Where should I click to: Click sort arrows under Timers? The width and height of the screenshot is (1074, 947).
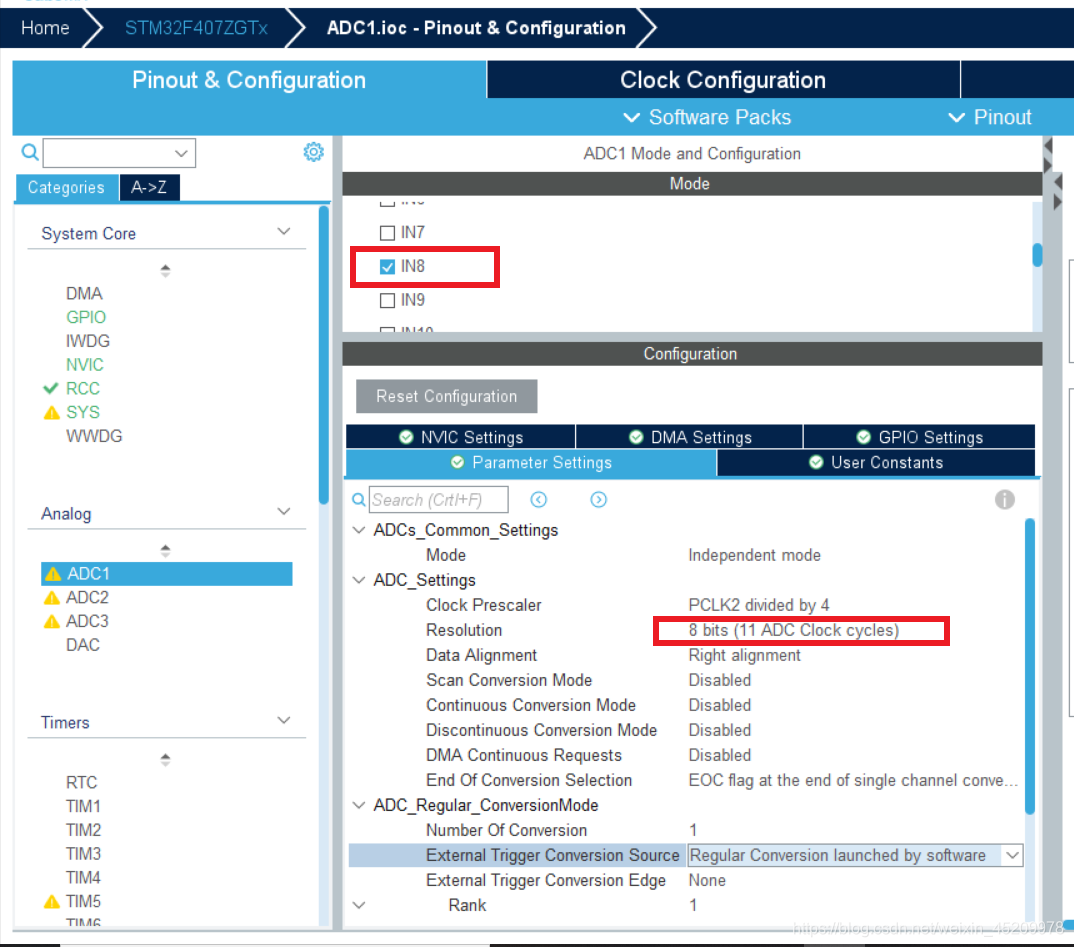pos(165,759)
